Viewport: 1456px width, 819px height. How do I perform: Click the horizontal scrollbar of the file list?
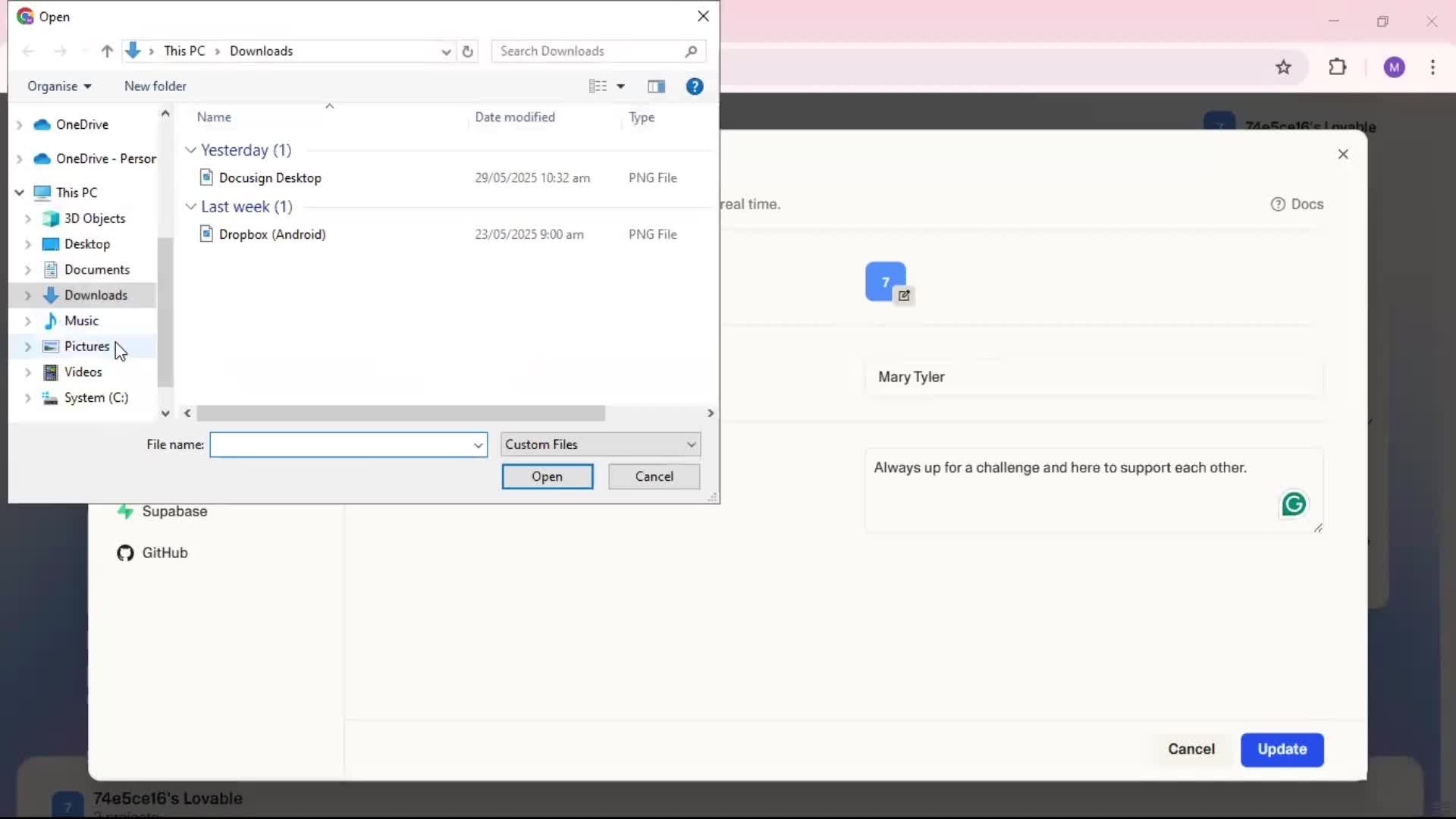(400, 413)
